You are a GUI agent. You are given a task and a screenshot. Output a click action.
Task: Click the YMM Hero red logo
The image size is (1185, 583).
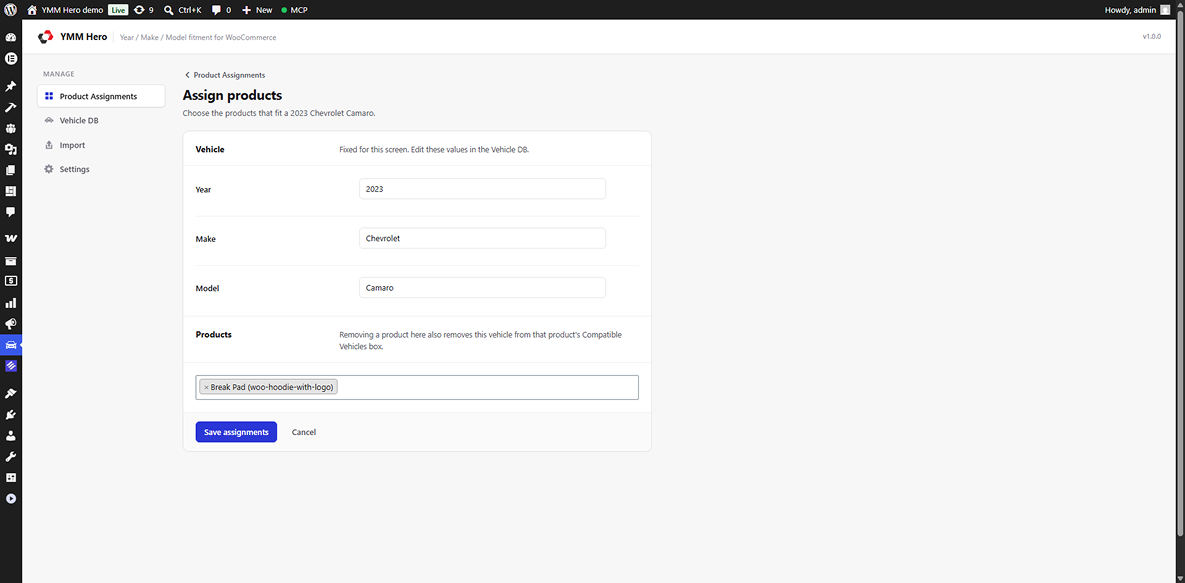[45, 36]
